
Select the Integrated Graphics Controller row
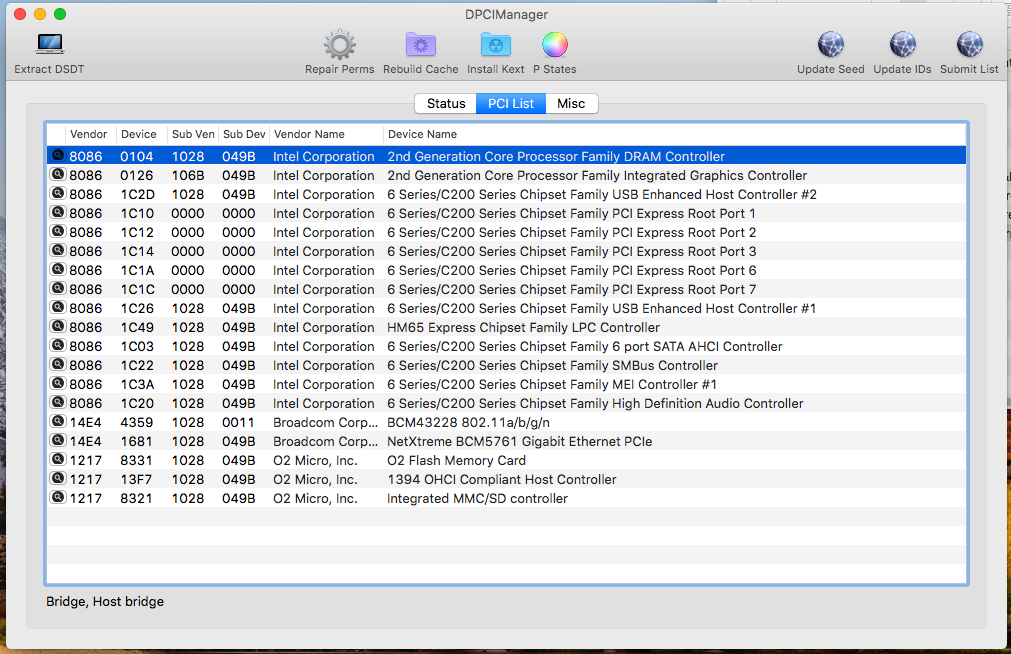tap(597, 175)
